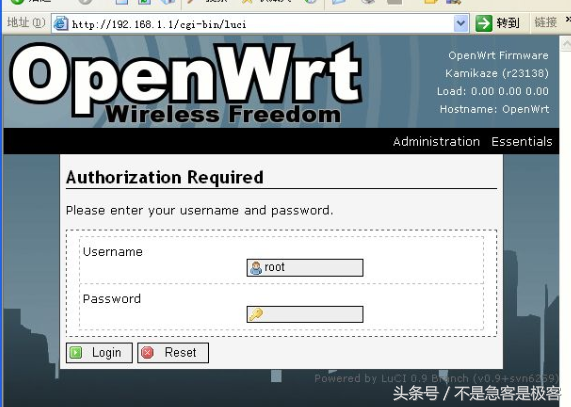Click the 'Authorization Required' heading

point(165,178)
